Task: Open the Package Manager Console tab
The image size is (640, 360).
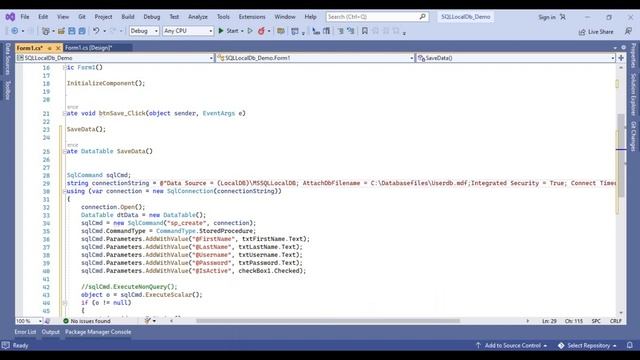Action: 98,332
